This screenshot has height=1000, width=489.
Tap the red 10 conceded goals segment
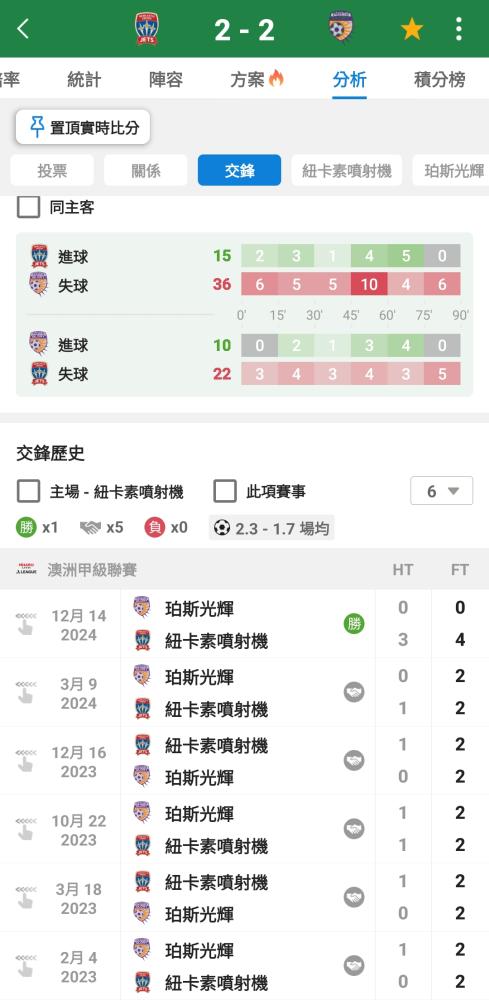tap(369, 284)
